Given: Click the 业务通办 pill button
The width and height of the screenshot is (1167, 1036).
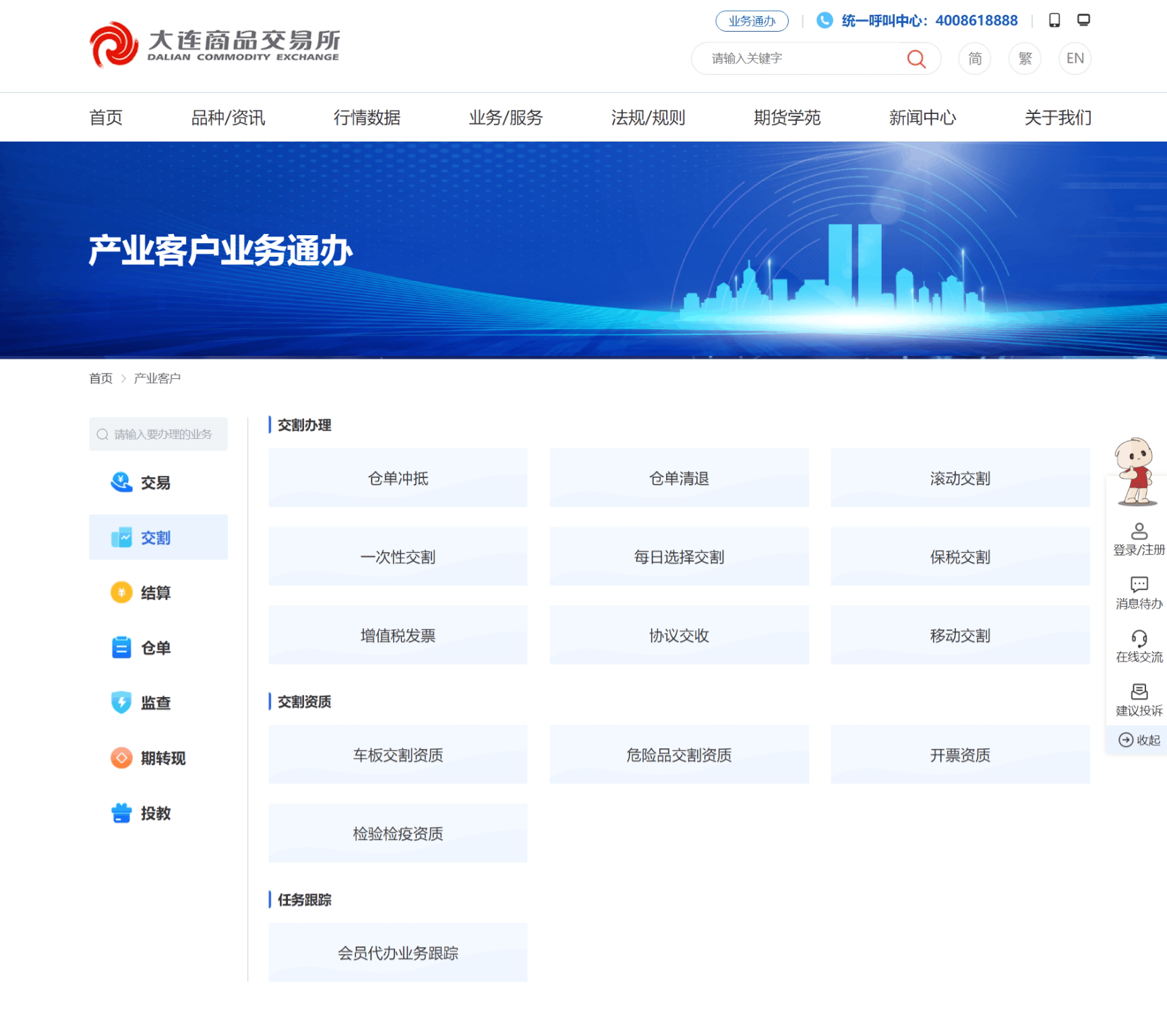Looking at the screenshot, I should [x=752, y=21].
